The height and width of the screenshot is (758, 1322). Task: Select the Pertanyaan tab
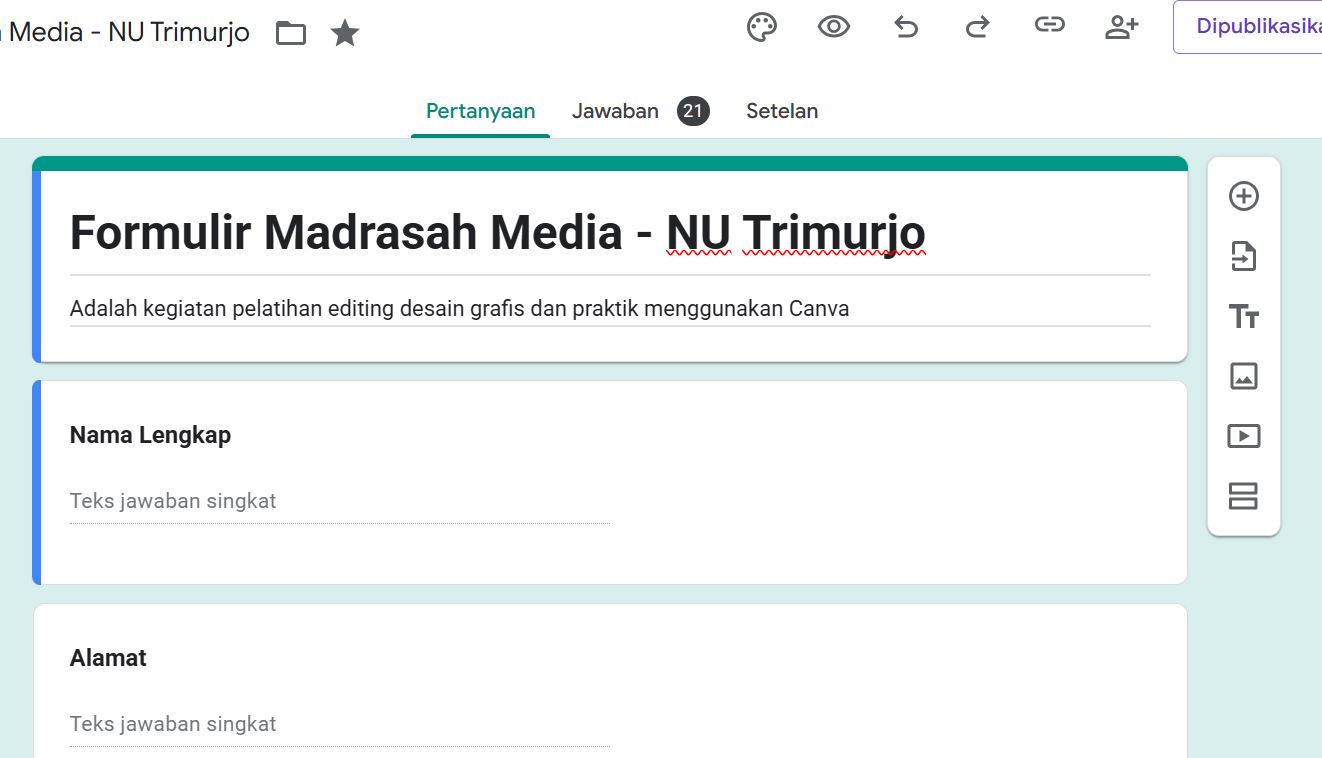pyautogui.click(x=480, y=110)
